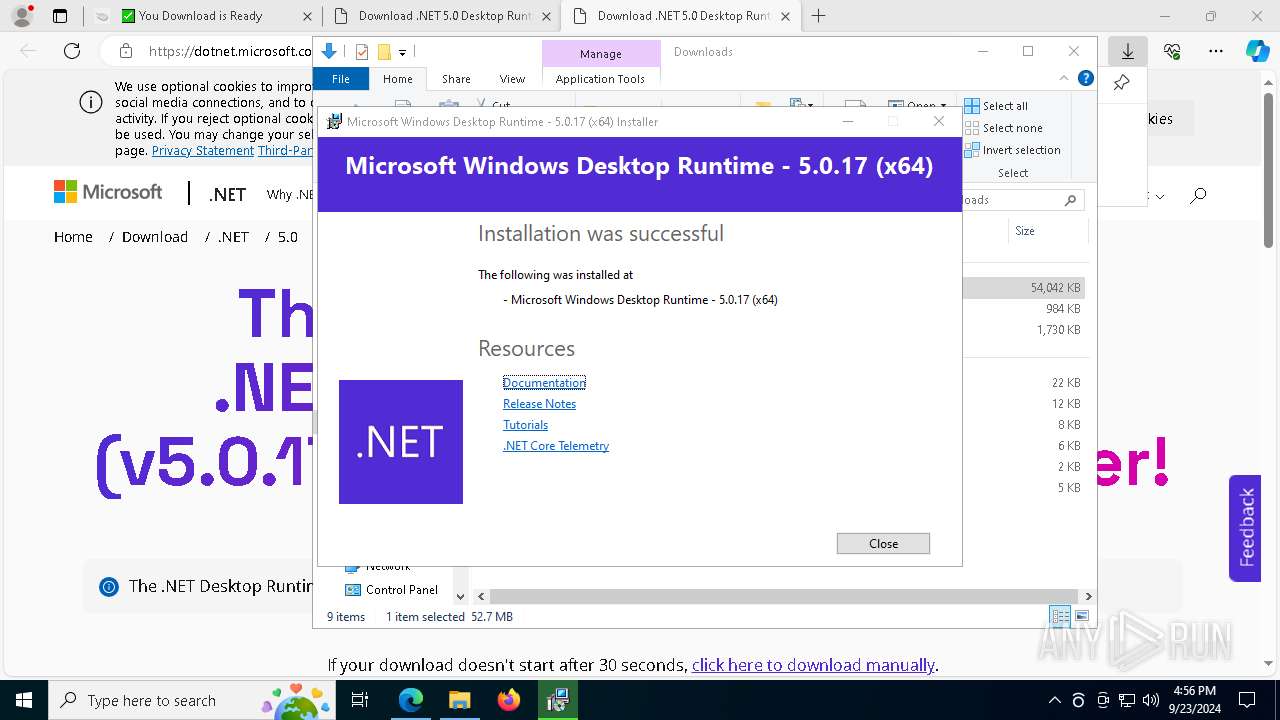
Task: Open Firefox from the taskbar
Action: coord(509,701)
